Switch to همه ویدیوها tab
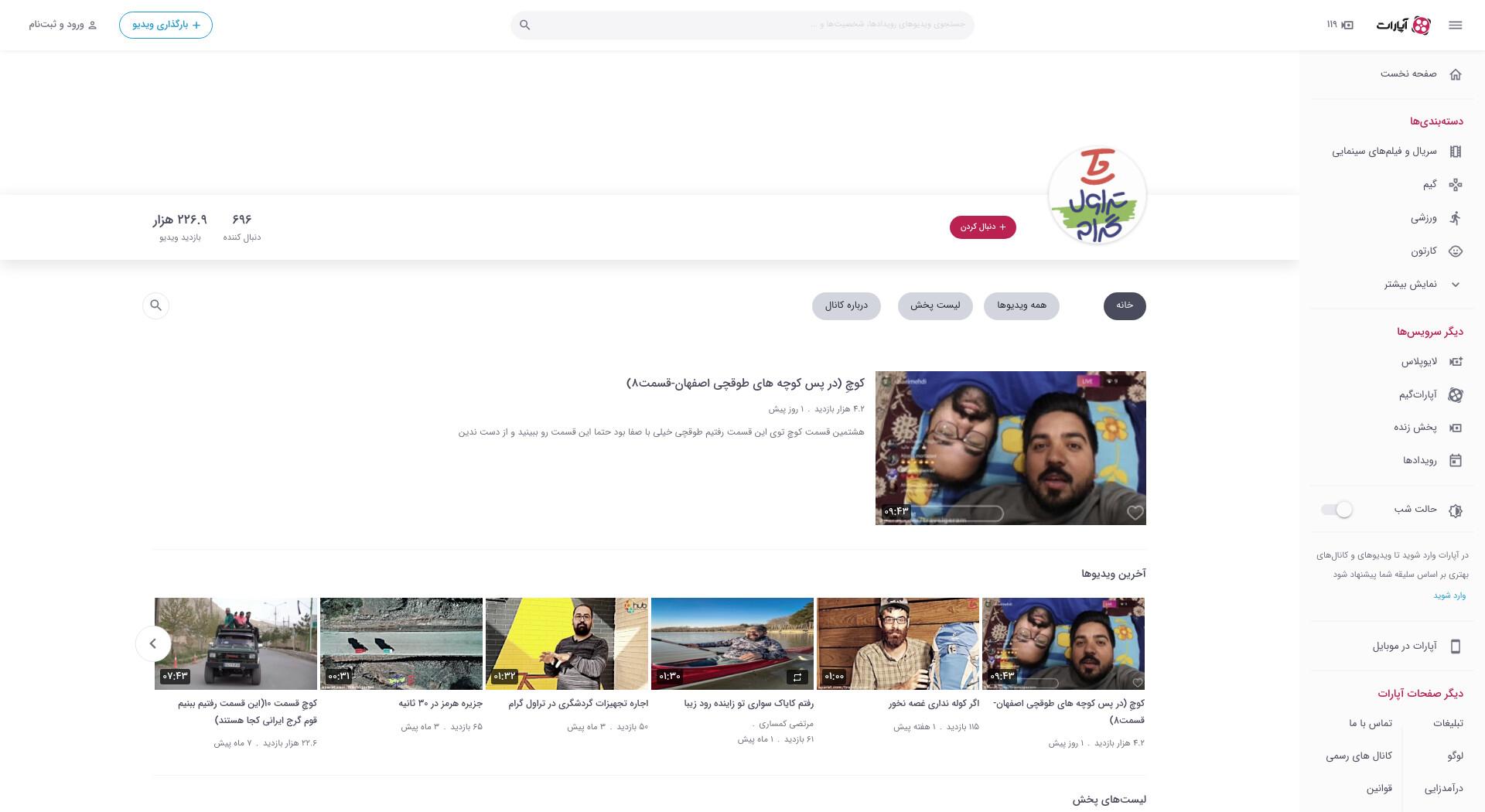The image size is (1485, 812). click(1021, 305)
